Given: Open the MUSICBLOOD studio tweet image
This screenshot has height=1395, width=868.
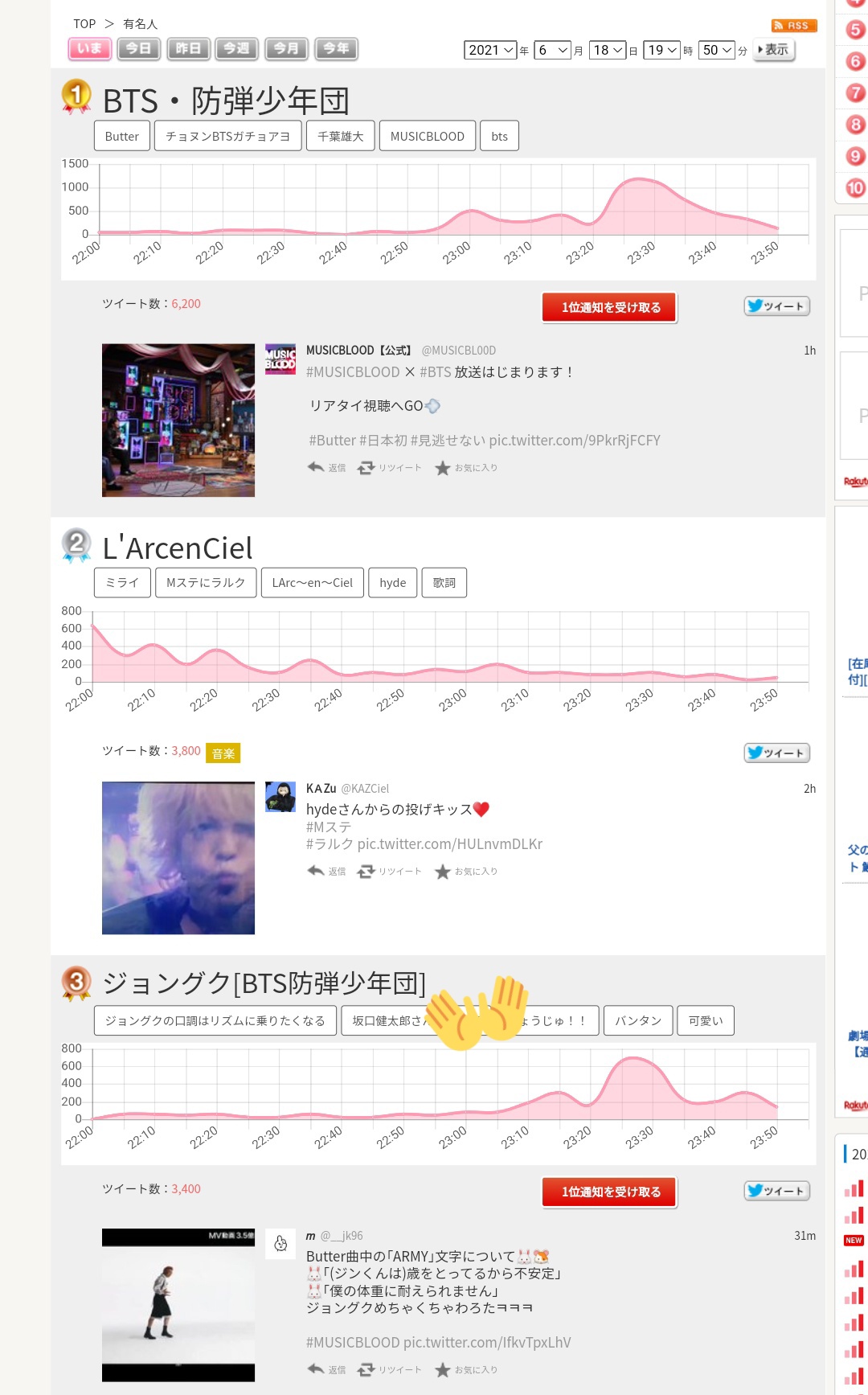Looking at the screenshot, I should click(x=178, y=421).
